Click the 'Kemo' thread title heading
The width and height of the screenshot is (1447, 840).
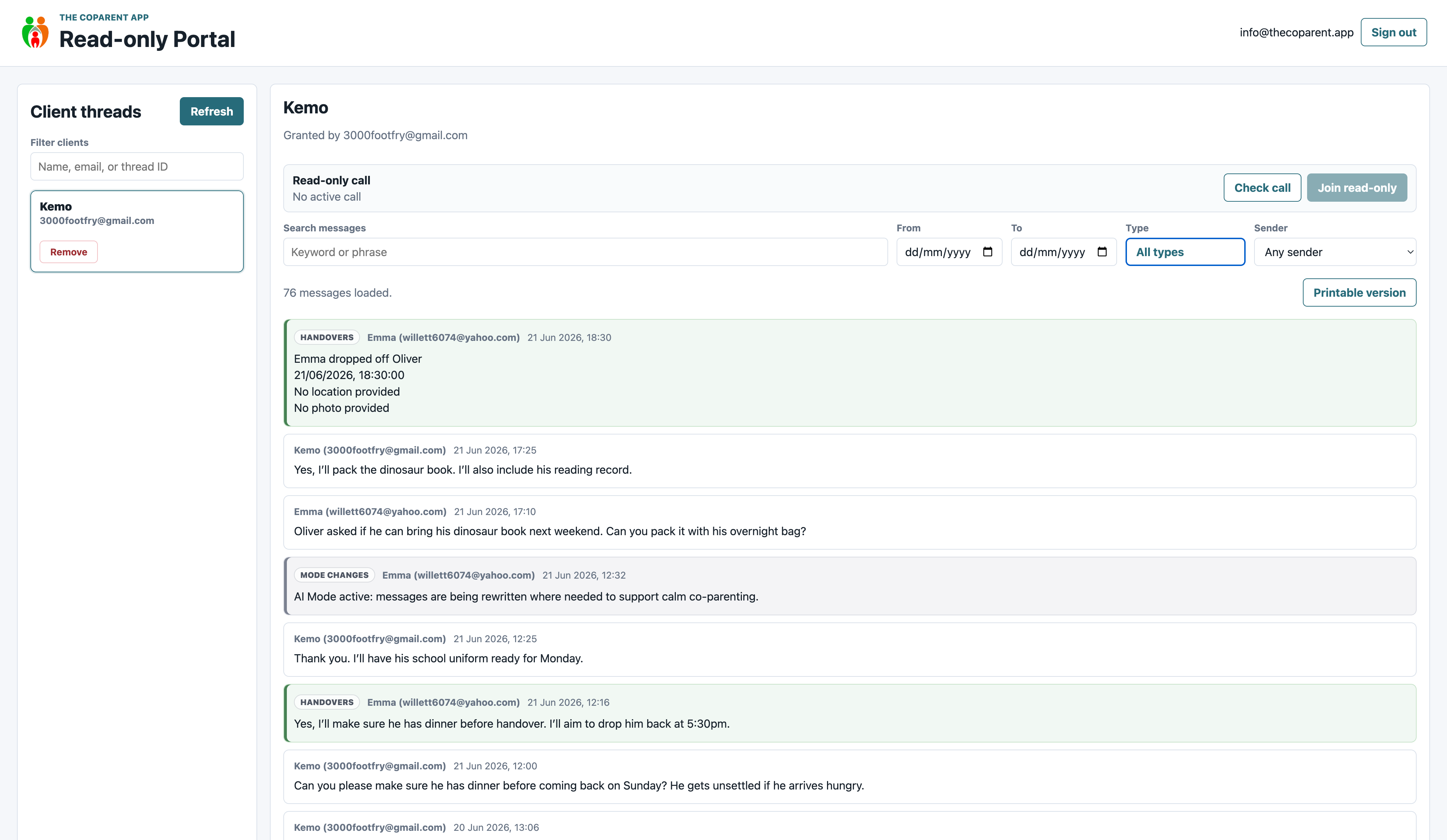[x=306, y=107]
